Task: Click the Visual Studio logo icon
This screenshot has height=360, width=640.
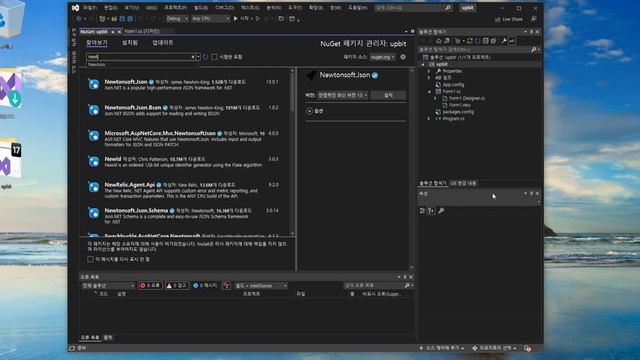Action: [76, 8]
